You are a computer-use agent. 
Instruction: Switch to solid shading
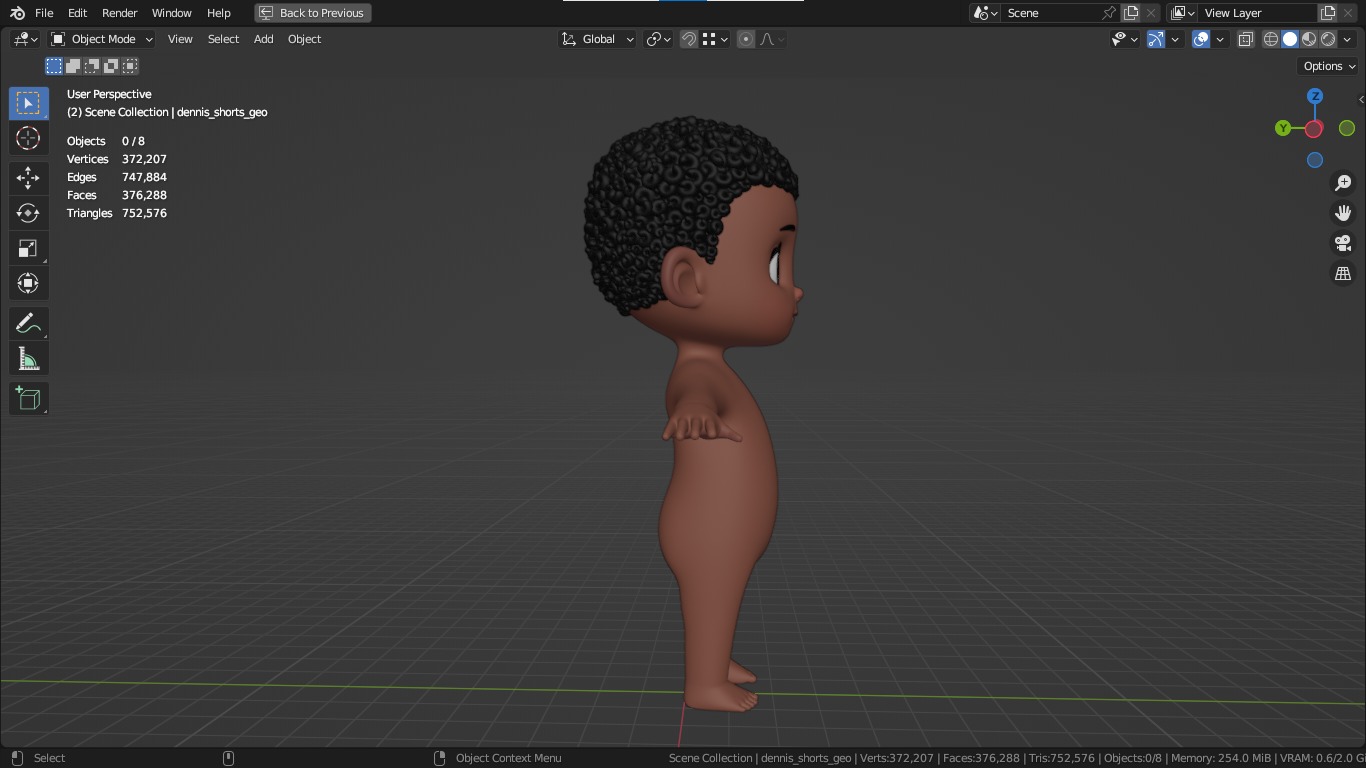coord(1290,39)
